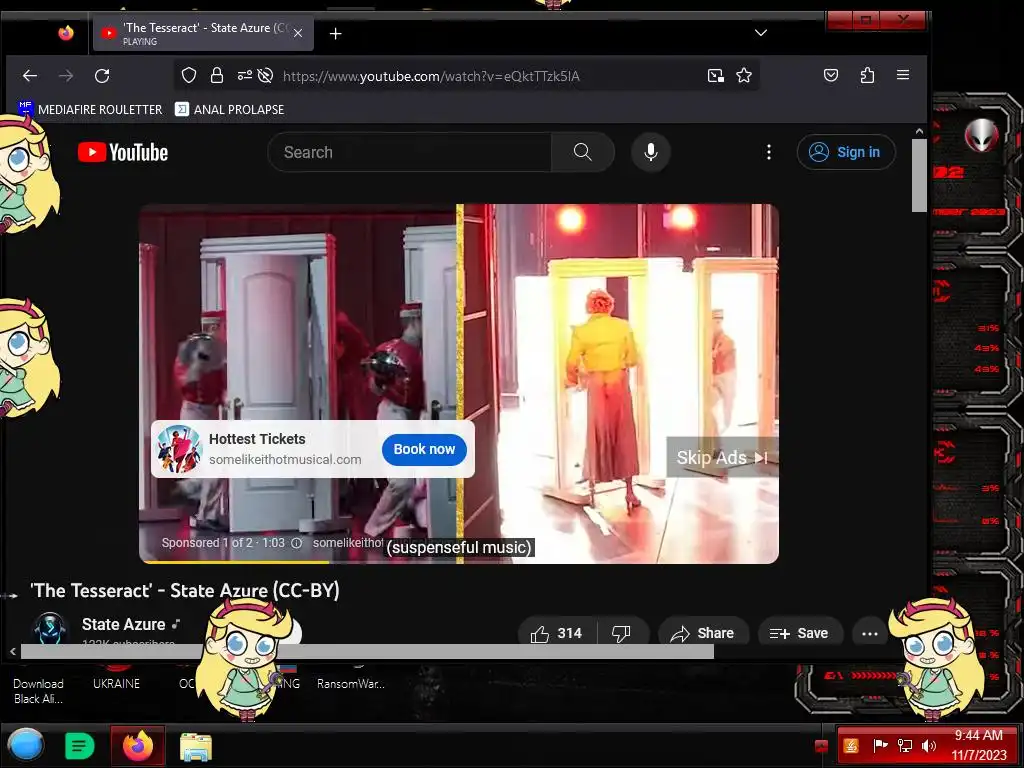Click the magnifier search button on YouTube
The width and height of the screenshot is (1024, 768).
[x=583, y=152]
